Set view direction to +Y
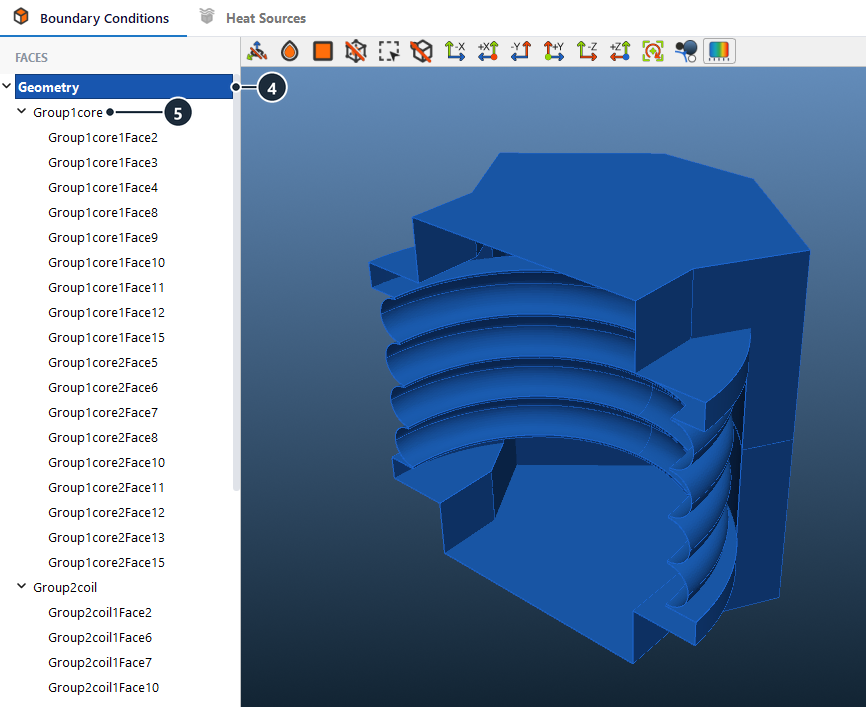Image resolution: width=866 pixels, height=707 pixels. click(x=553, y=51)
